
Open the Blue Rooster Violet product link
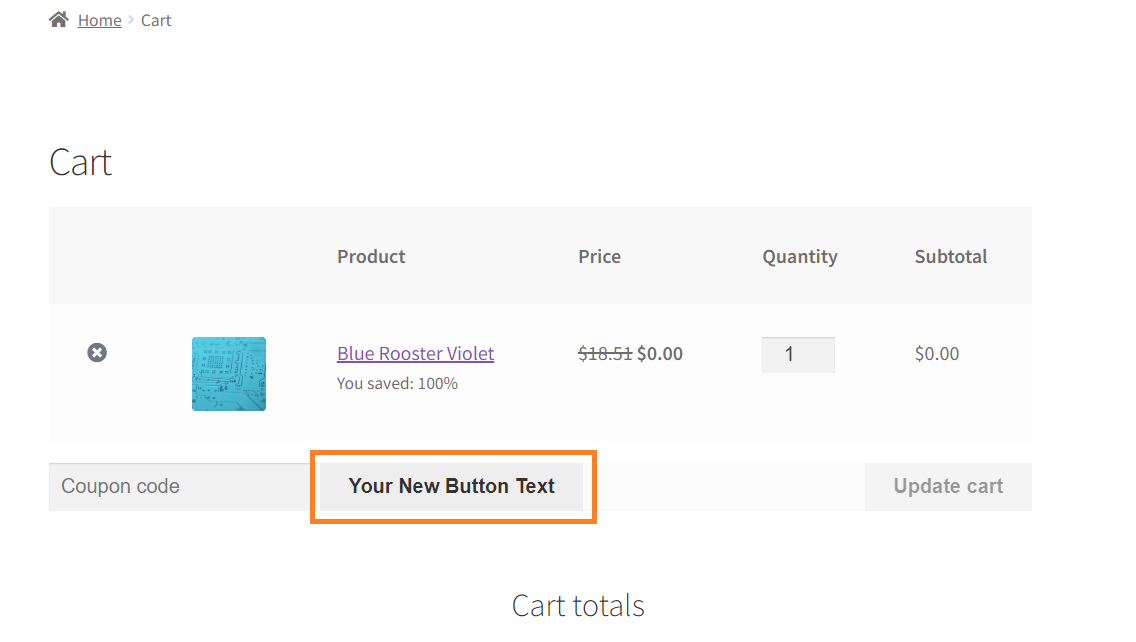(415, 354)
